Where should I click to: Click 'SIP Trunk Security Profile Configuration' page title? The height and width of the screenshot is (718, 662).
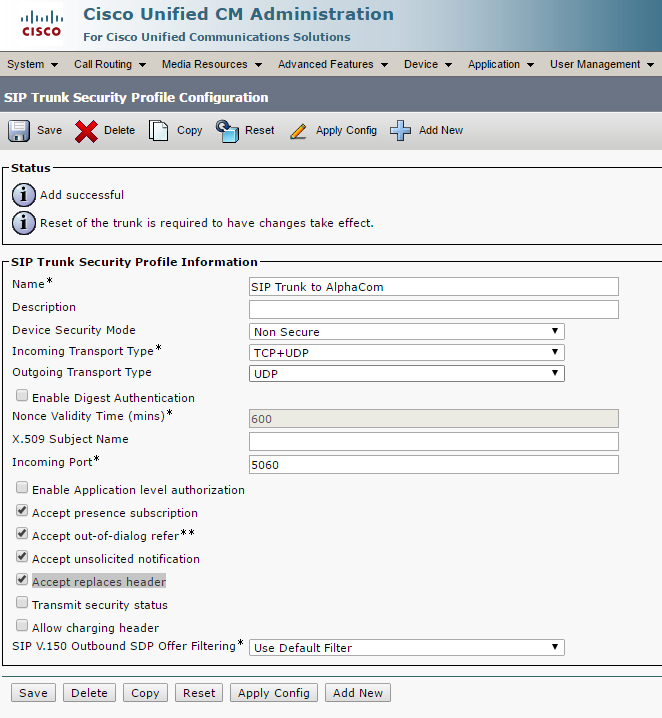[x=136, y=98]
